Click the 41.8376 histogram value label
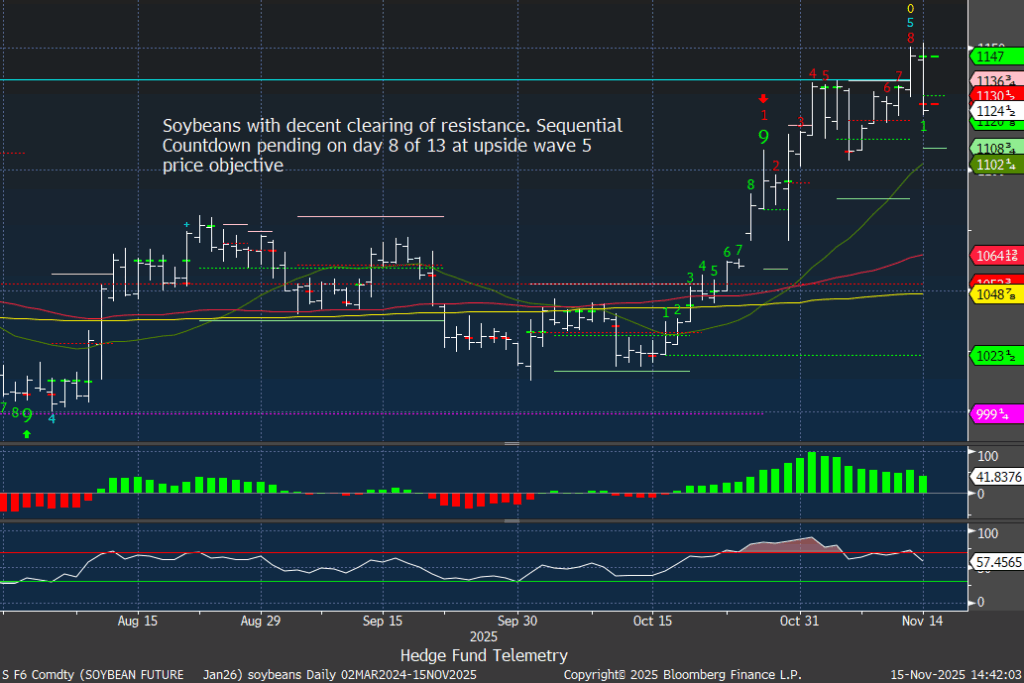1024x683 pixels. (996, 477)
